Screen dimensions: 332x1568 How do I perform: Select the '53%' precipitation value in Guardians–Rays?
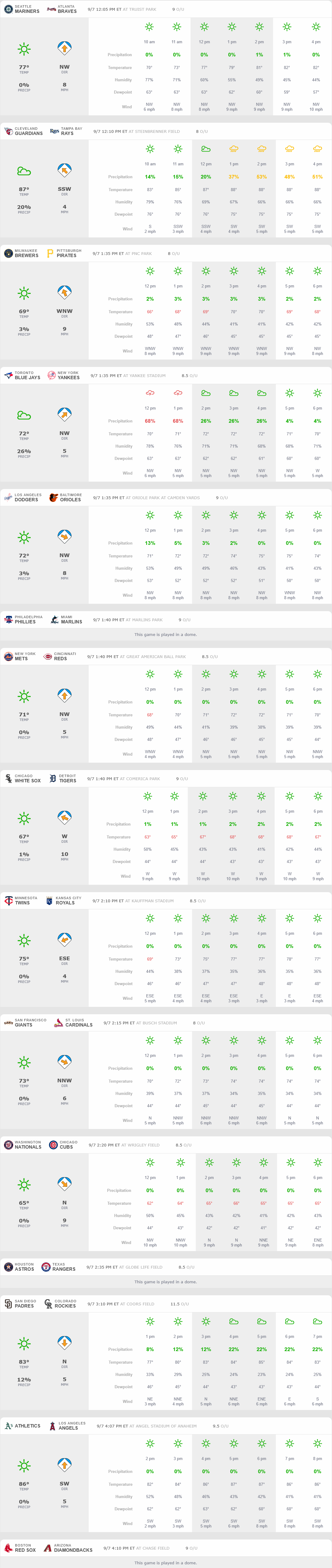click(x=261, y=177)
